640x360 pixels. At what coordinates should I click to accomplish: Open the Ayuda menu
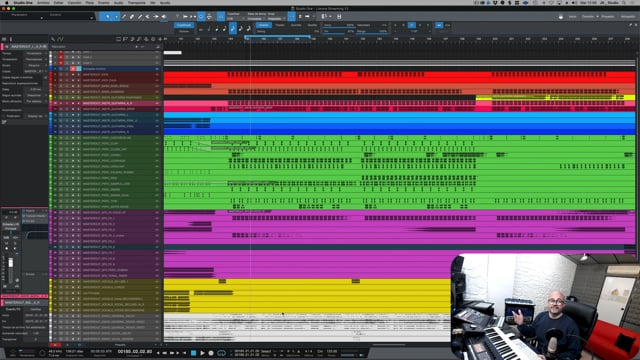(165, 2)
